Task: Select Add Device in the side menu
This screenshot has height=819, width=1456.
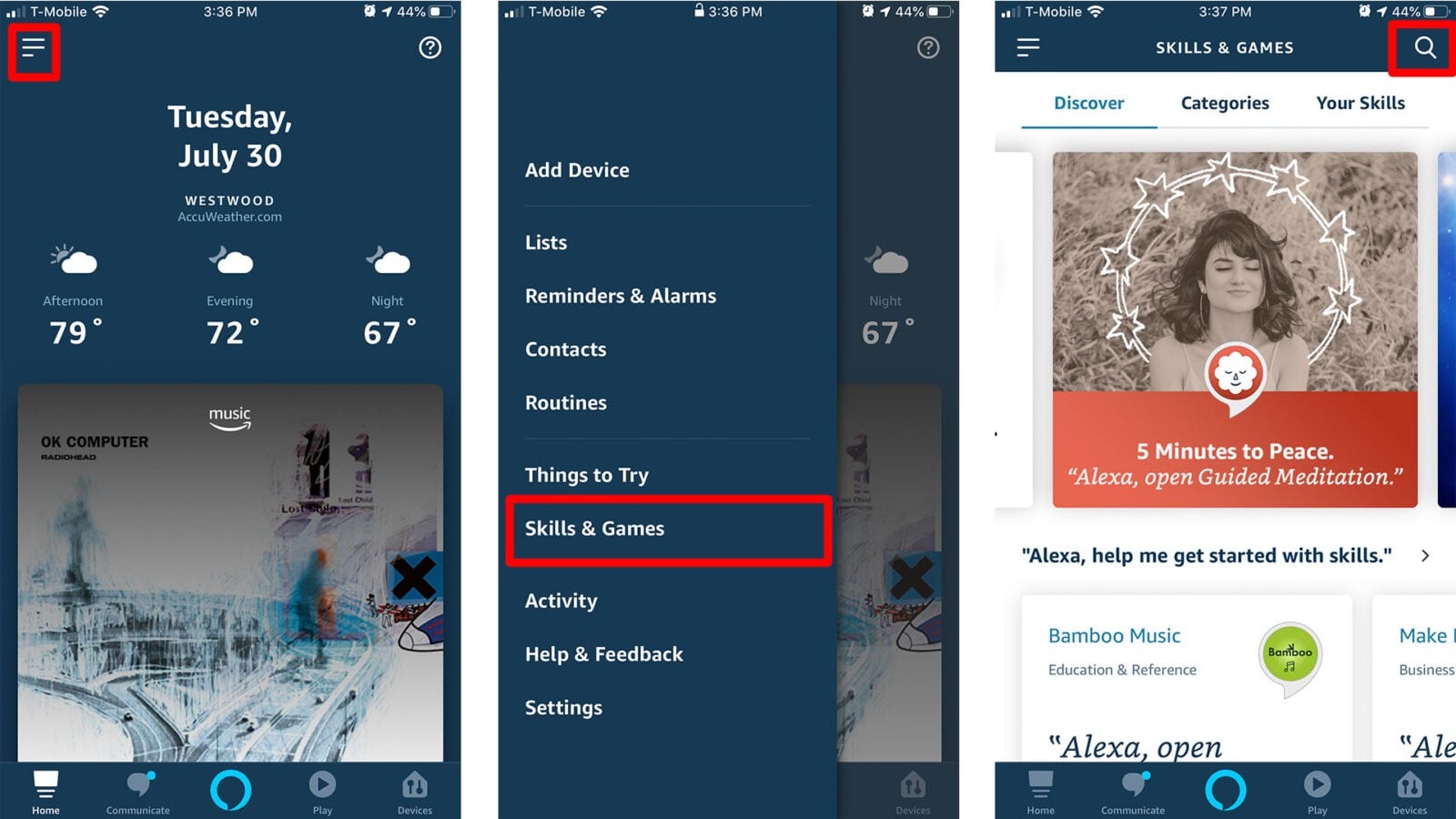Action: [577, 170]
